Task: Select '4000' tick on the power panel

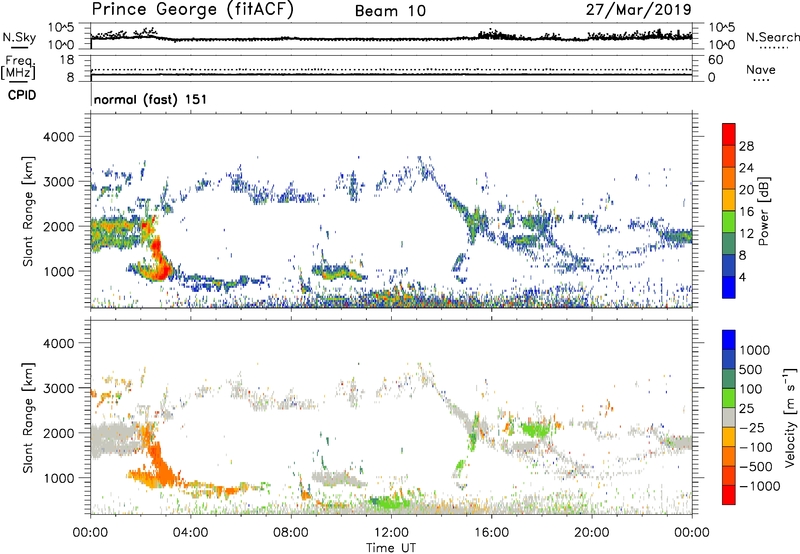Action: coord(58,137)
